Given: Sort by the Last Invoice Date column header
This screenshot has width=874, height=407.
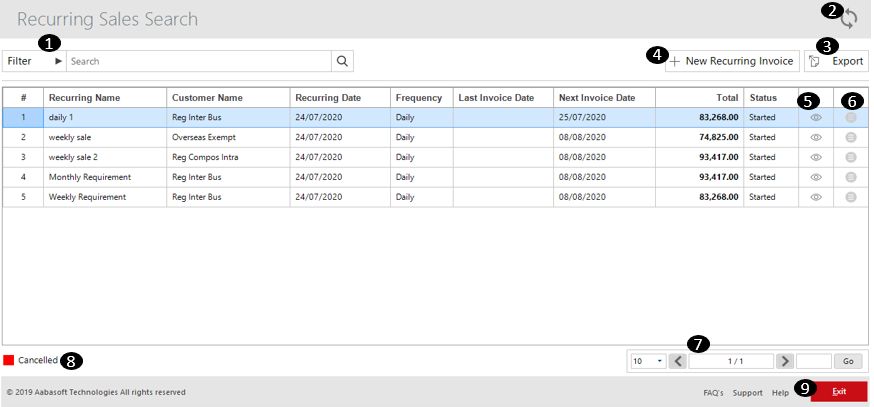Looking at the screenshot, I should (x=503, y=98).
